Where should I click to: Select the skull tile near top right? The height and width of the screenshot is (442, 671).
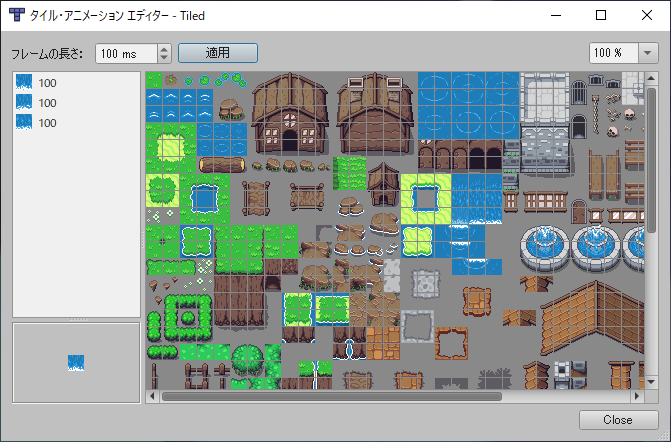pos(629,114)
